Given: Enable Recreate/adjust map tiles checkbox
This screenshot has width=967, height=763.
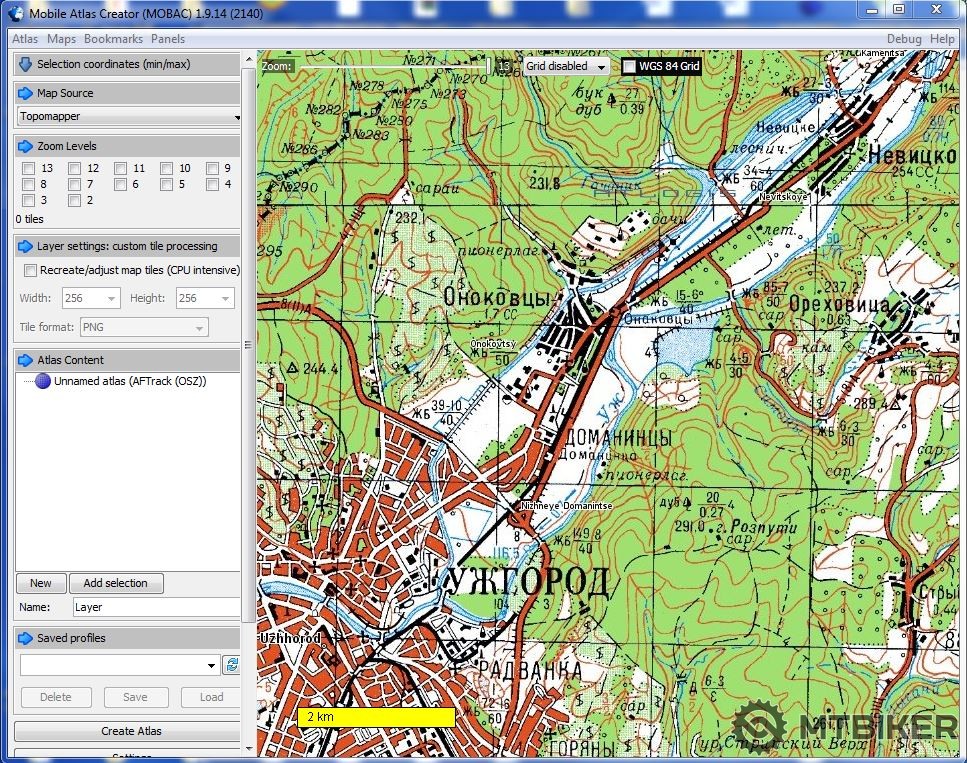Looking at the screenshot, I should click(30, 270).
